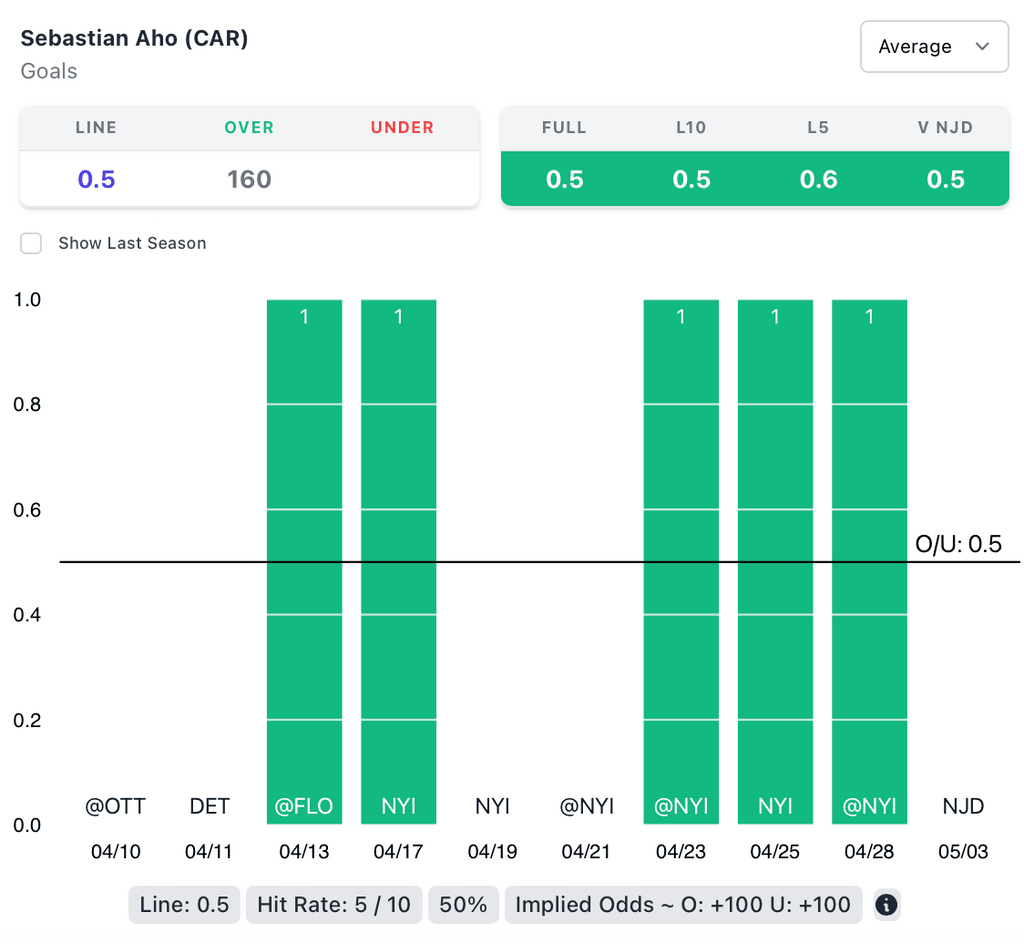1024x944 pixels.
Task: Click the FULL average value 0.5
Action: (x=564, y=179)
